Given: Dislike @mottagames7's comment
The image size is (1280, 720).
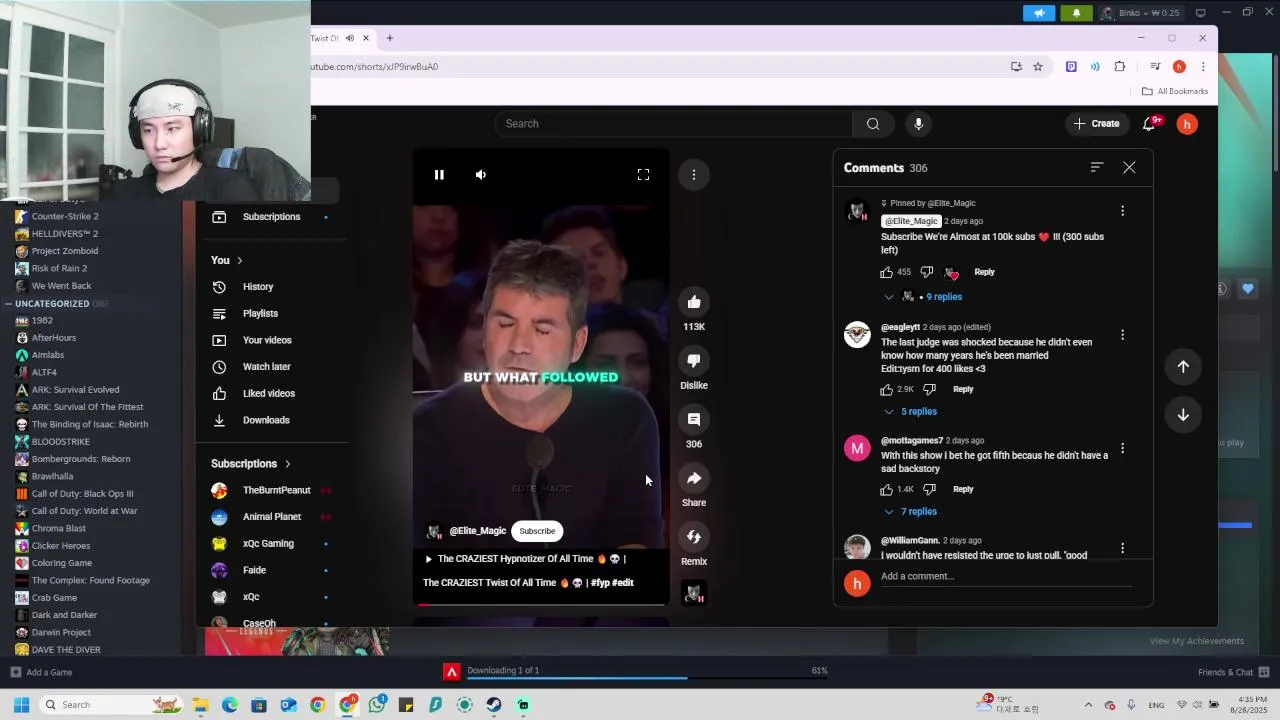Looking at the screenshot, I should 929,489.
